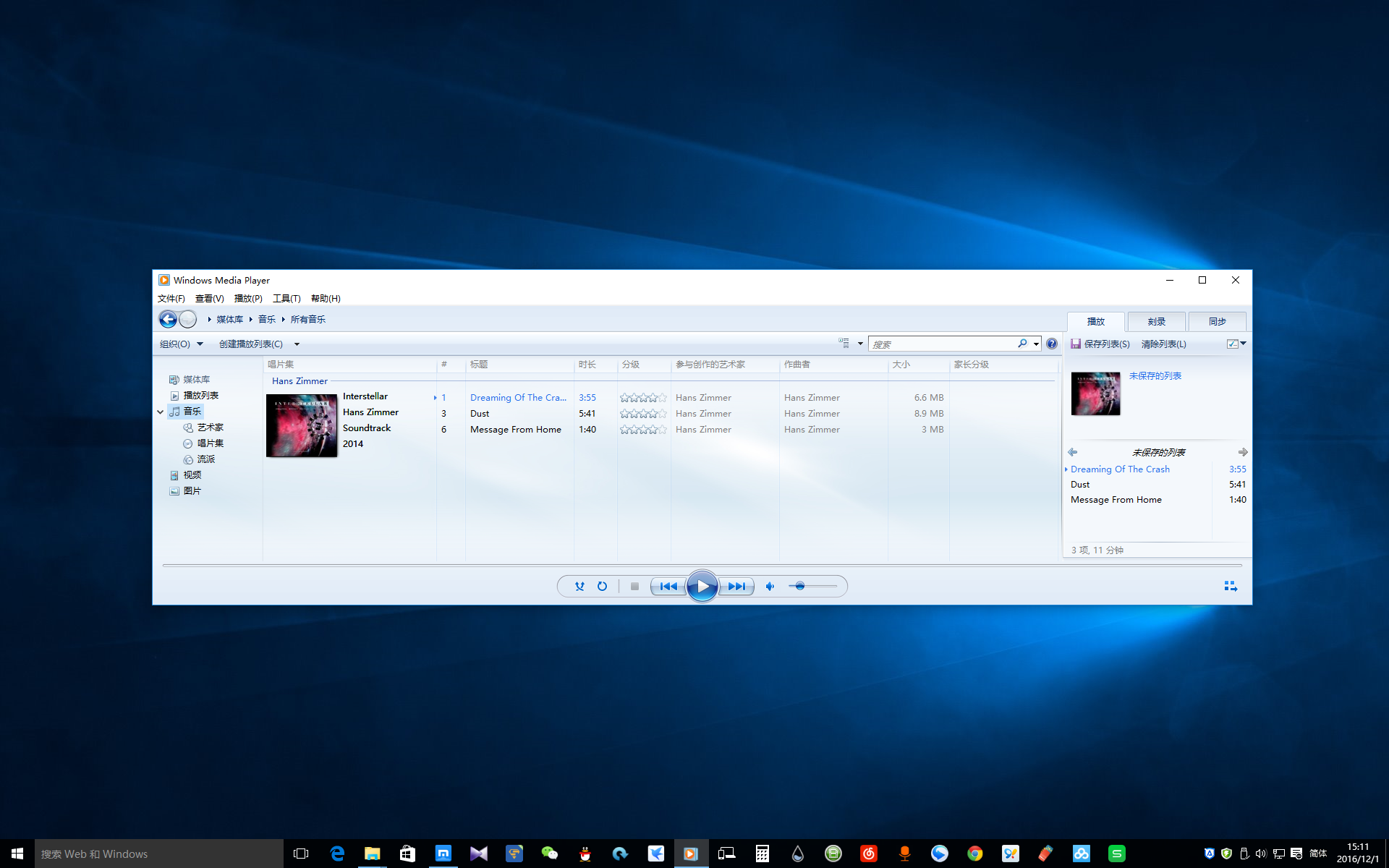Rate the Dust track stars
1389x868 pixels.
(643, 414)
